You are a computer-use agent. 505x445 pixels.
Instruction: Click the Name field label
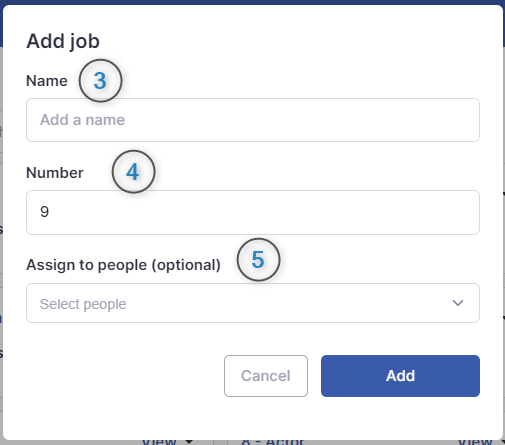point(47,81)
